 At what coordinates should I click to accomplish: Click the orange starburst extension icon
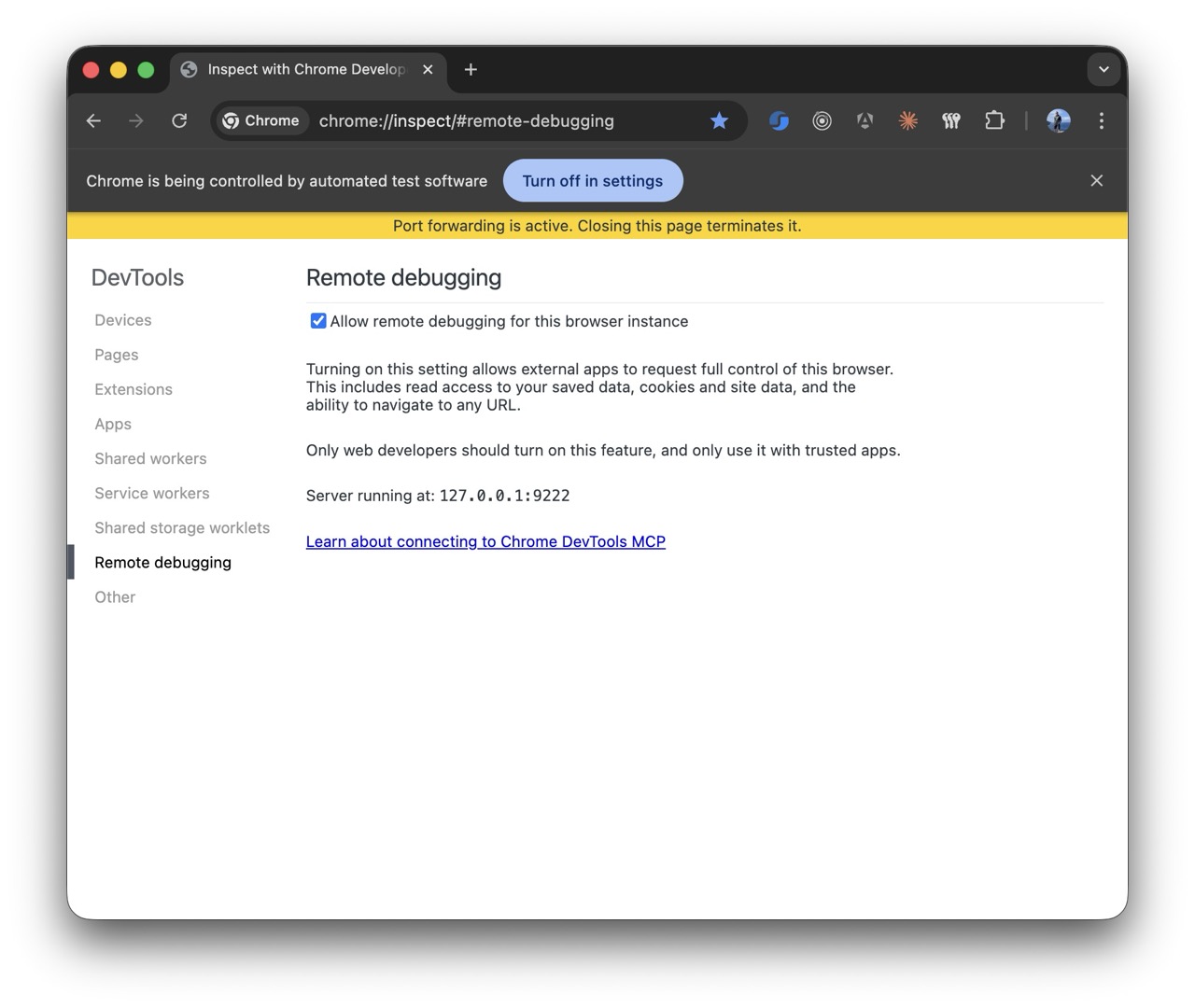click(907, 120)
